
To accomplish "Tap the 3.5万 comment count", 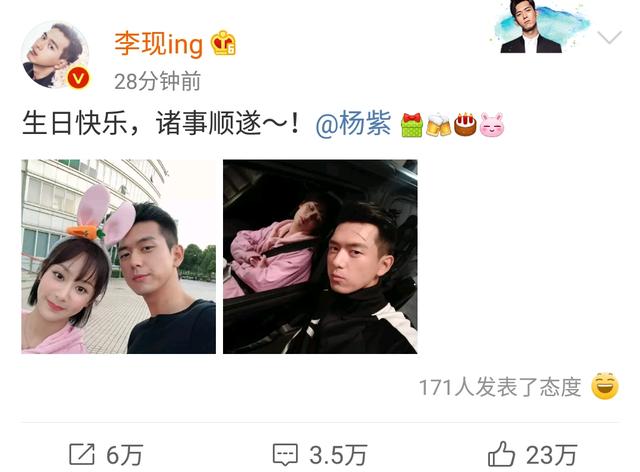I will pos(338,455).
